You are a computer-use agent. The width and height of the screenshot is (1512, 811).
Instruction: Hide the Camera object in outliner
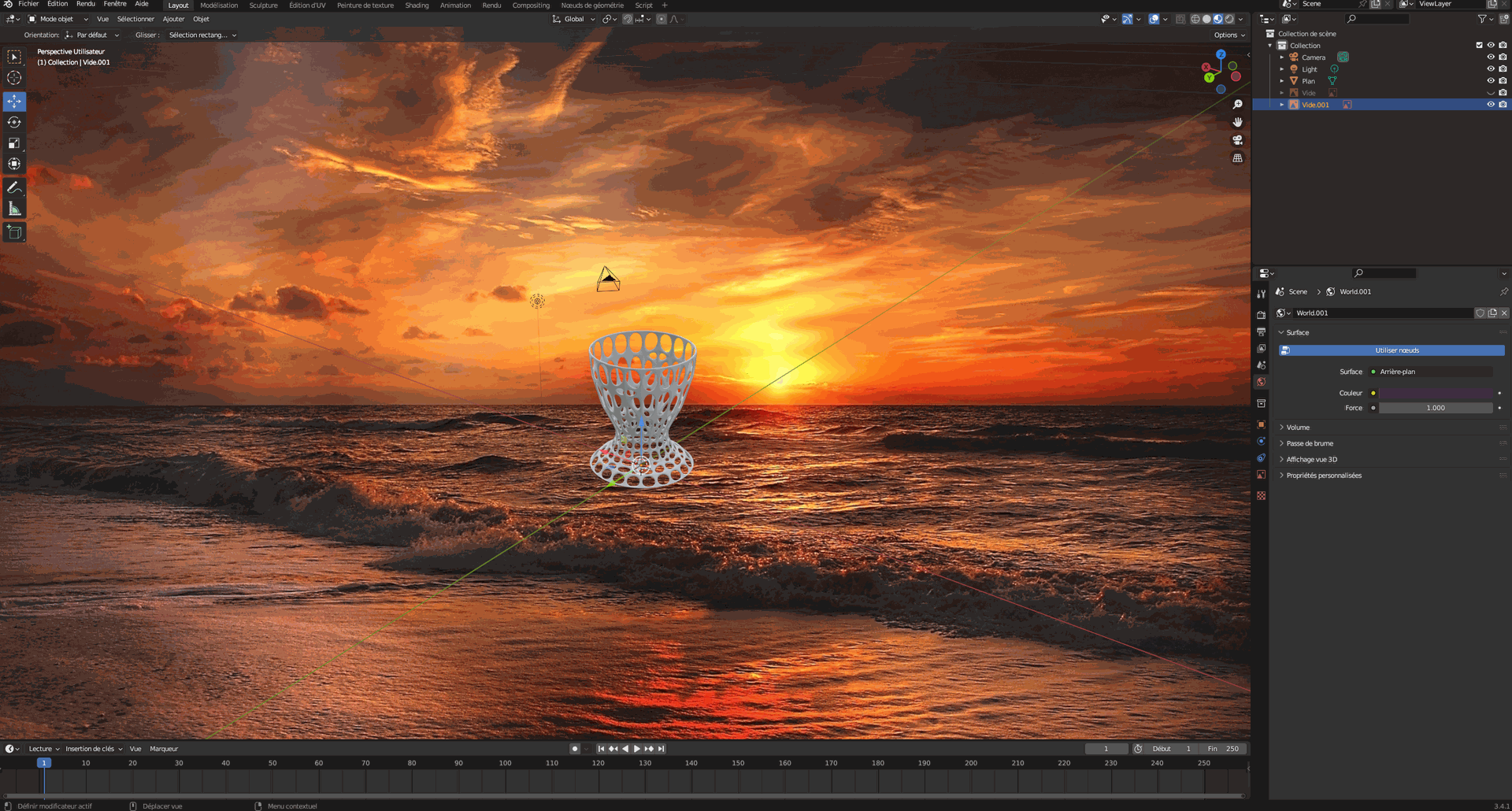[x=1490, y=57]
